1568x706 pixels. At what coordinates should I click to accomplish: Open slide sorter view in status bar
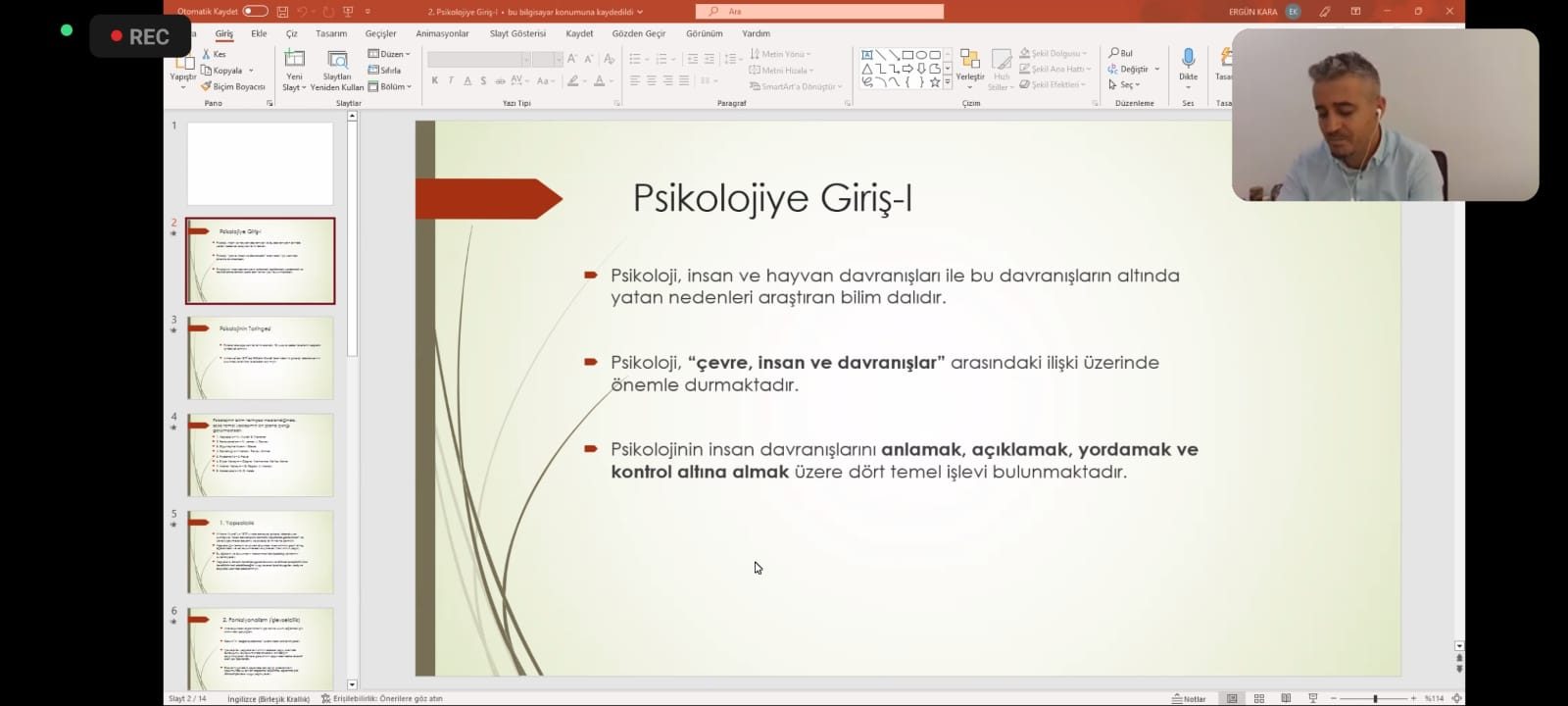coord(1259,698)
